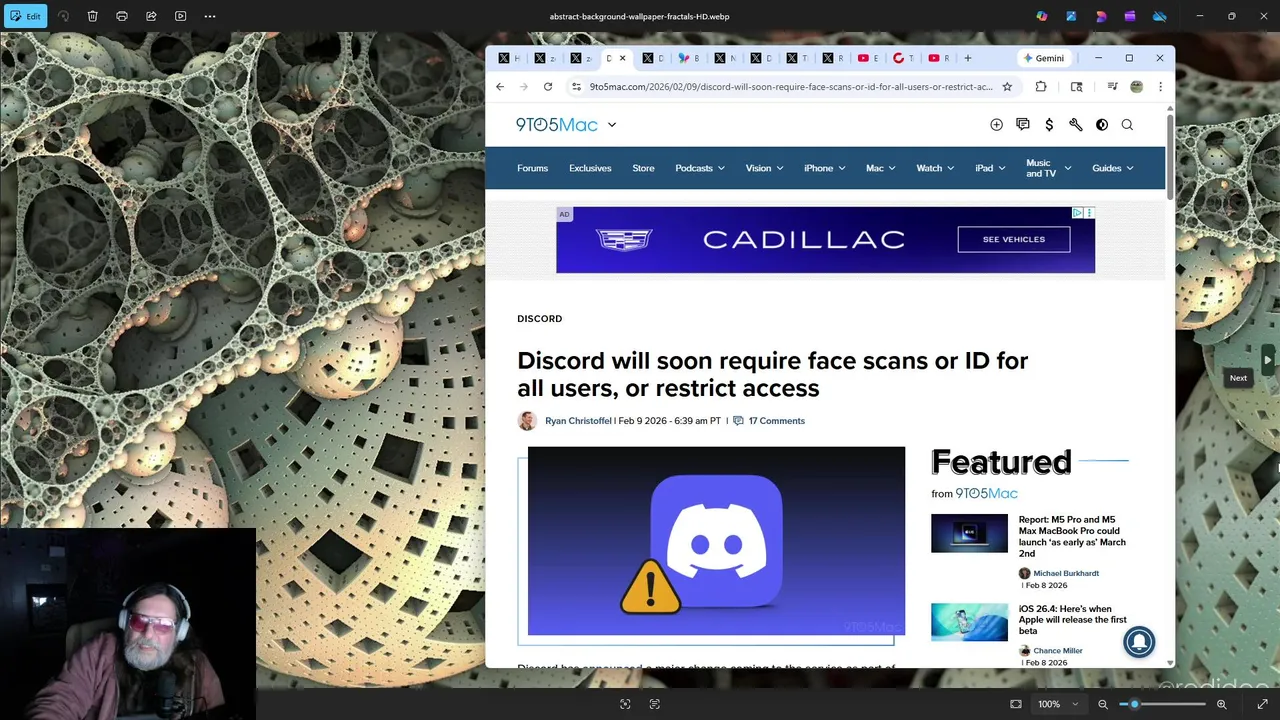This screenshot has height=720, width=1280.
Task: Open M5 Pro MacBook Pro featured article
Action: click(1072, 536)
